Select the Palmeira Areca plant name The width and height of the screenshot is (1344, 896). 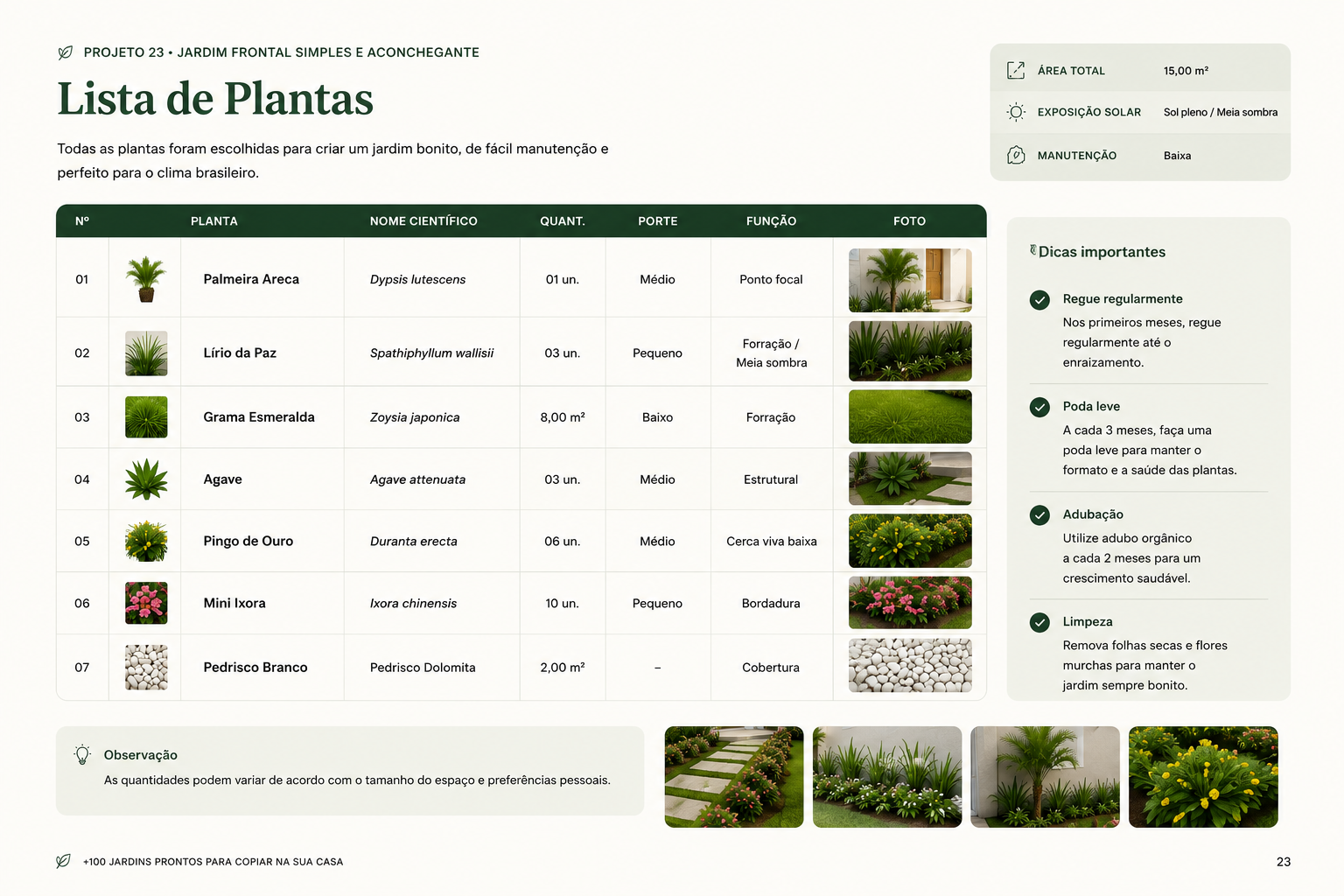click(251, 279)
